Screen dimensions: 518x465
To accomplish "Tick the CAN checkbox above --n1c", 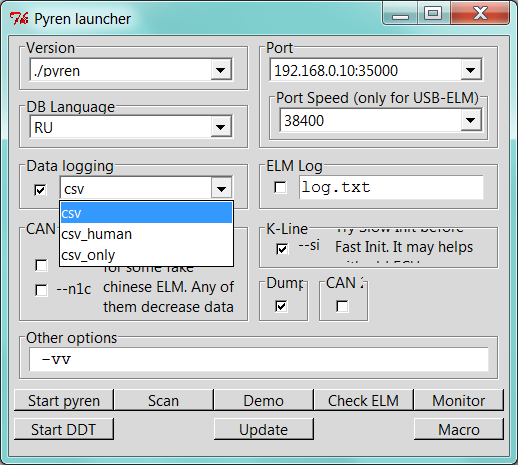I will tap(41, 265).
